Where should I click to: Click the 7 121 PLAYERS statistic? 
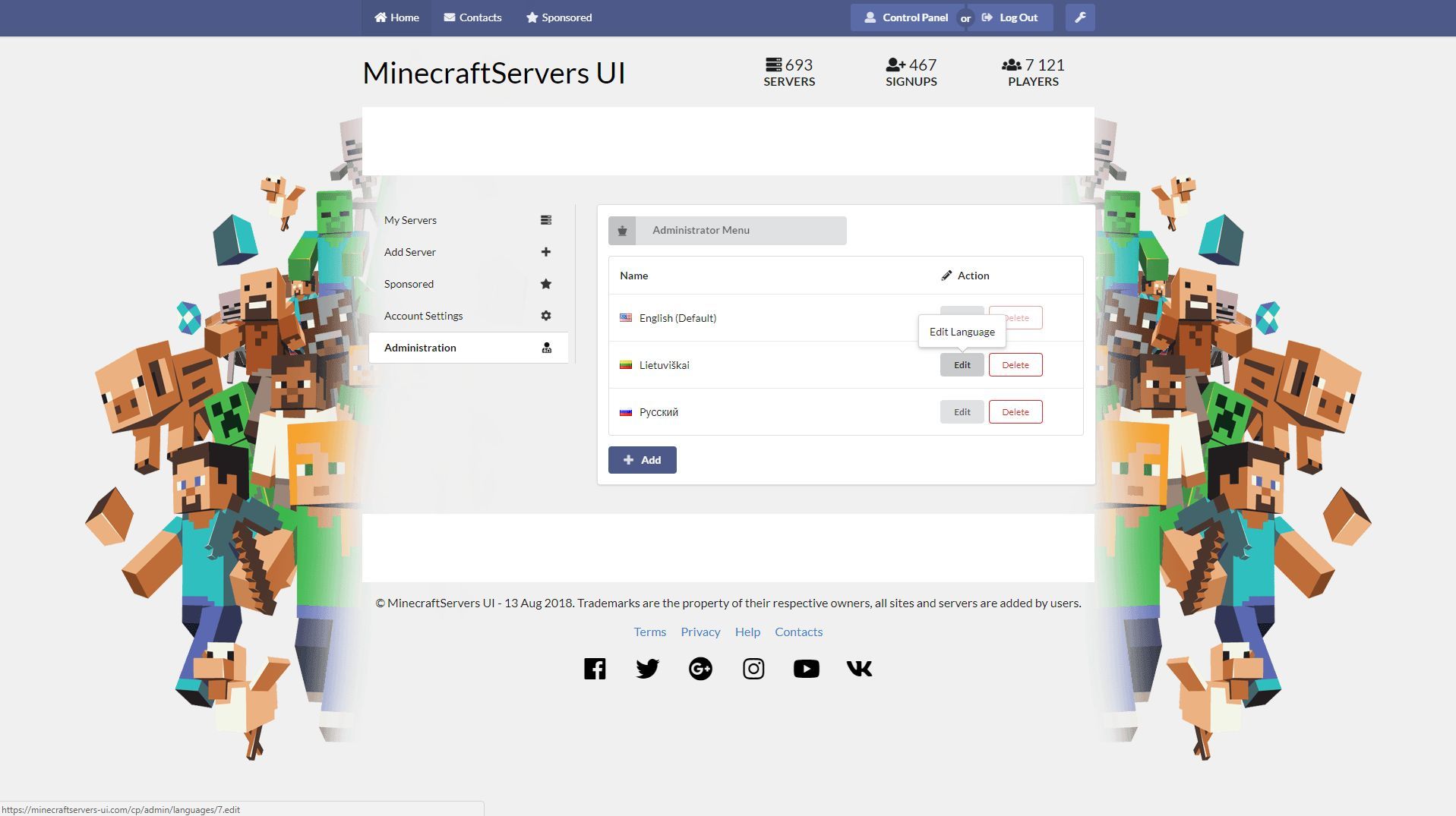(1033, 73)
